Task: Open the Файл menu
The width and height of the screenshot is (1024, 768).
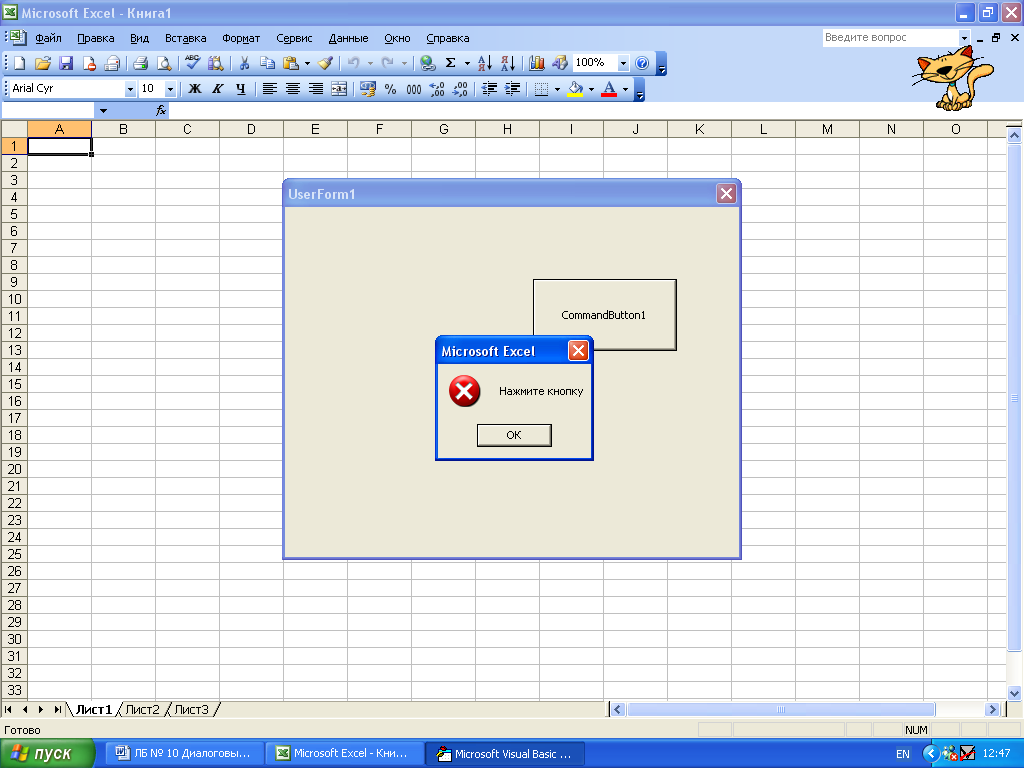Action: 48,38
